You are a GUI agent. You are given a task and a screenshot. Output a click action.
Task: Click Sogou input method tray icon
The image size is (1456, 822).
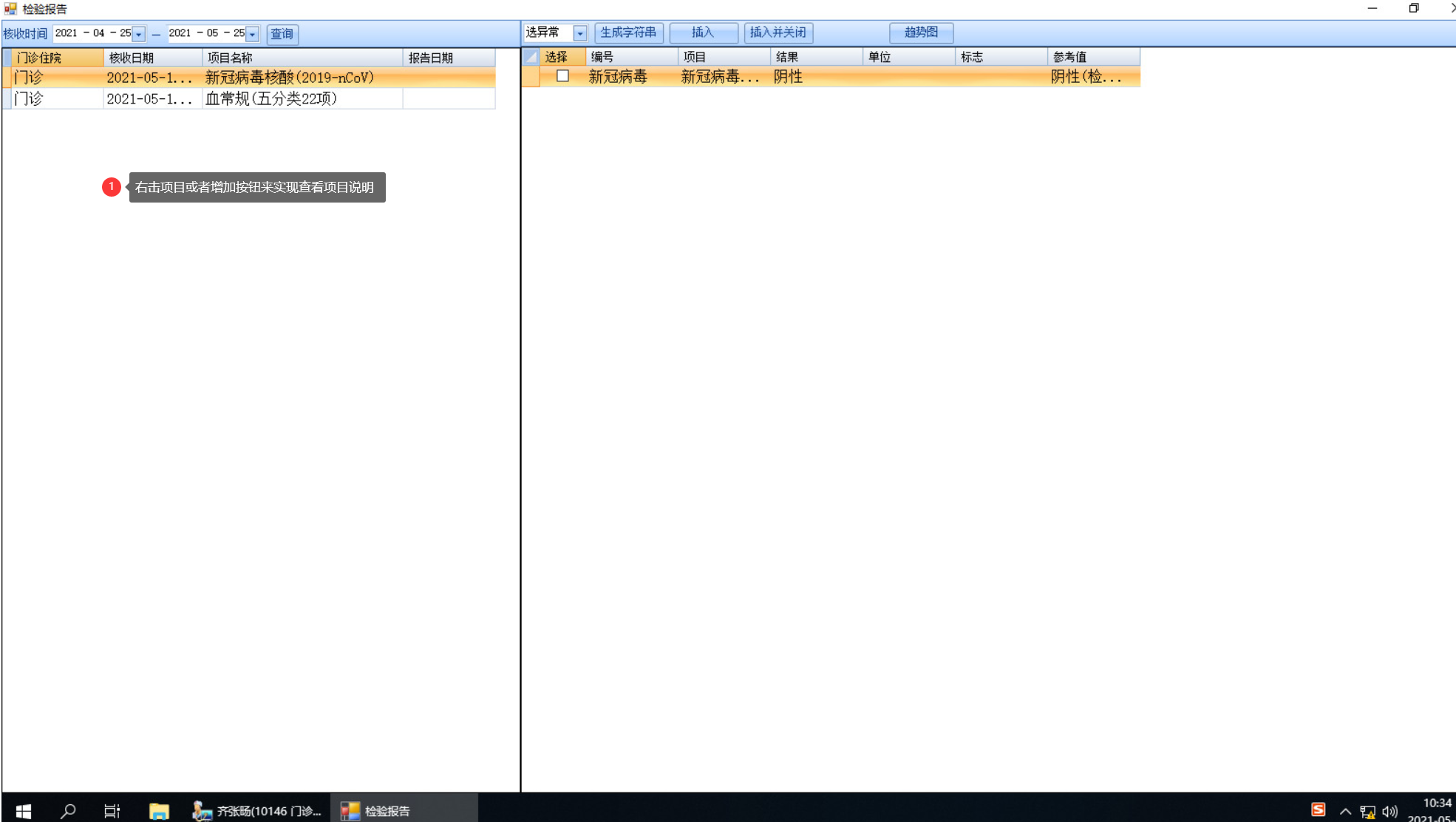[x=1318, y=809]
